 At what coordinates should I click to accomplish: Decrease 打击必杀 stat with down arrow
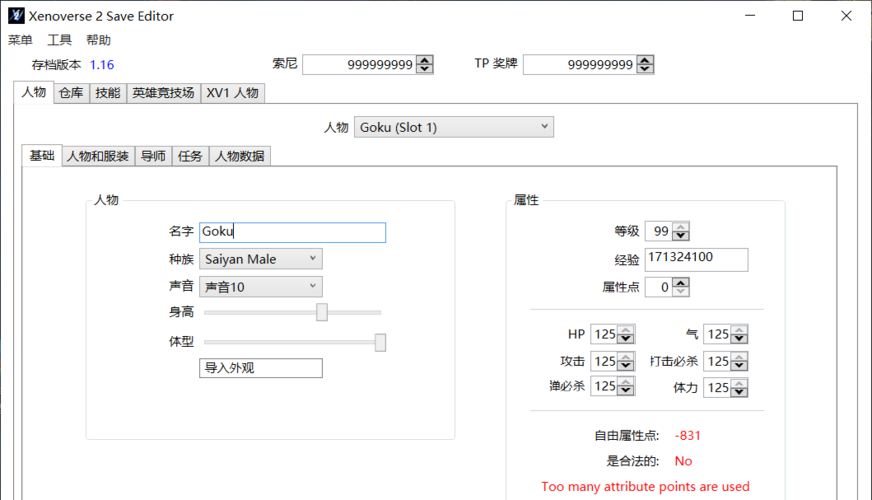click(x=739, y=366)
